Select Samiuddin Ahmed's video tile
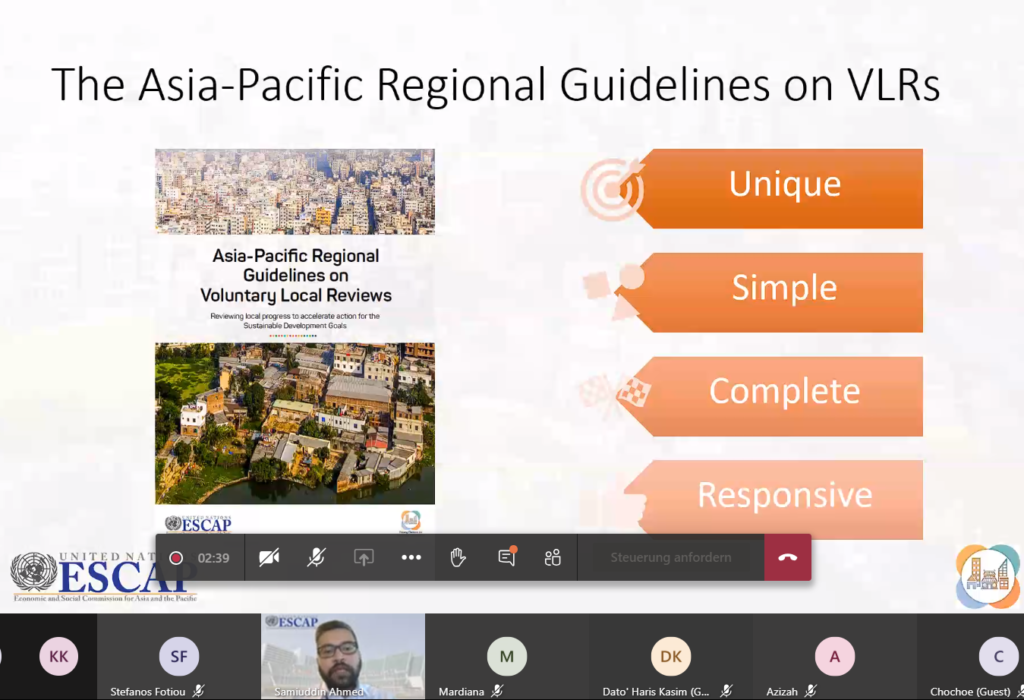 pyautogui.click(x=342, y=655)
